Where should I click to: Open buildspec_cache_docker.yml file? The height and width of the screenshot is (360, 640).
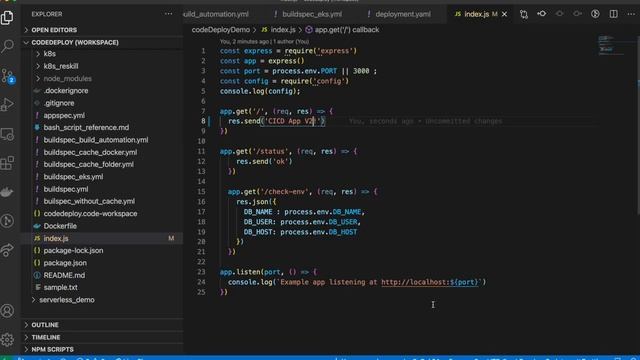[90, 152]
